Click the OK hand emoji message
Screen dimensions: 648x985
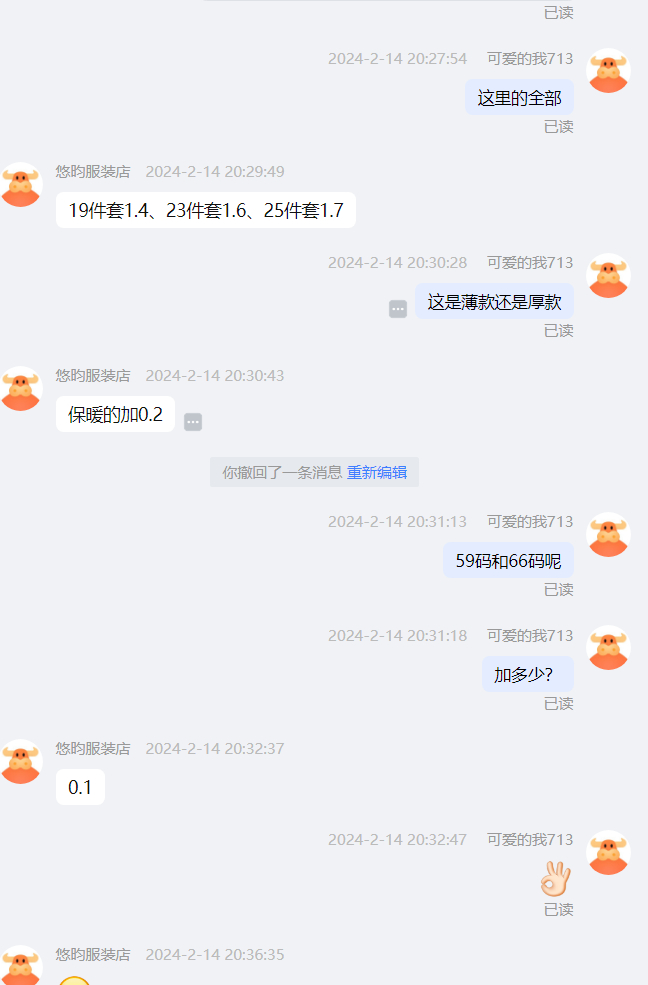pos(556,878)
